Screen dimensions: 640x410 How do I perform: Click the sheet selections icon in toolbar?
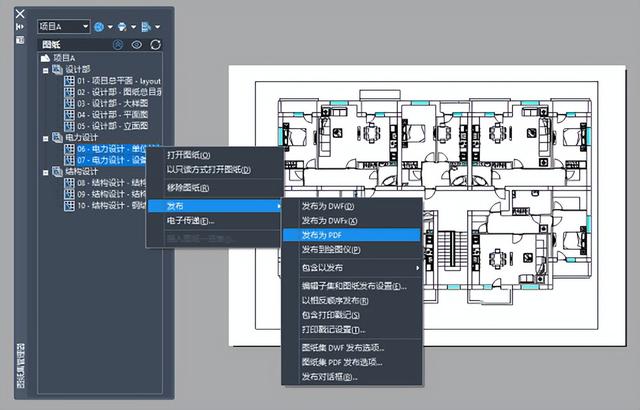(147, 26)
